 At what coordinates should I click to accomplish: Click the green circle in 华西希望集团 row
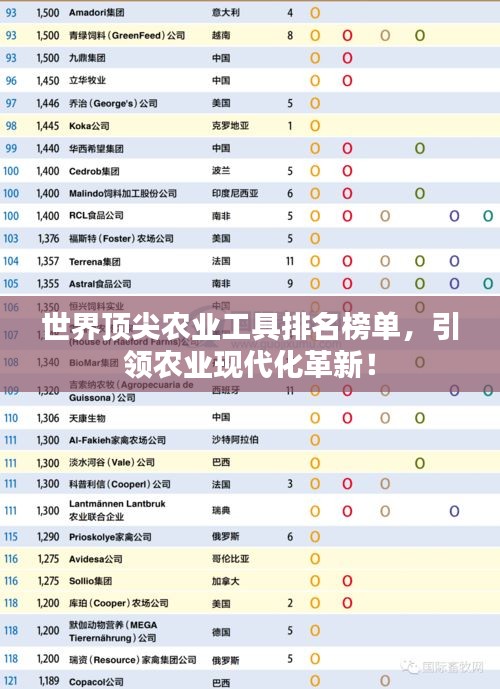pyautogui.click(x=420, y=148)
